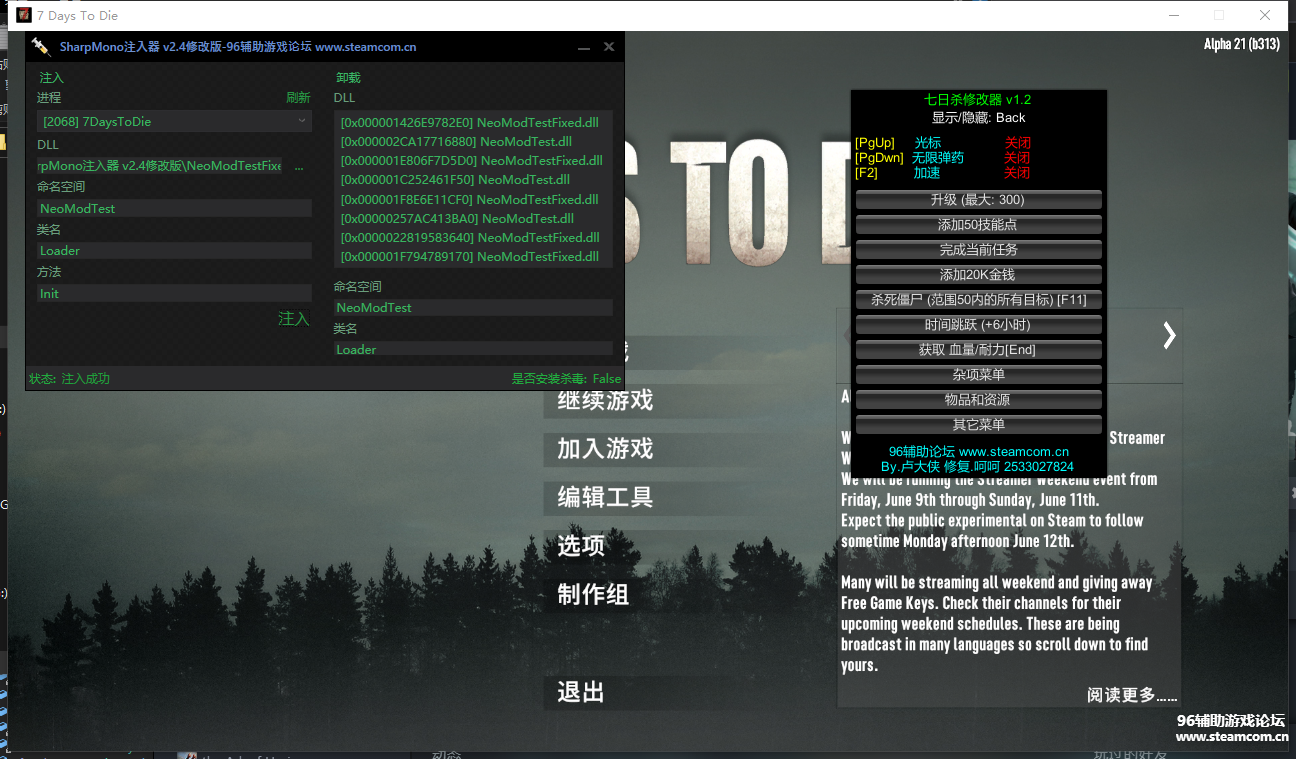
Task: Enable 加速 (speed) toggle via its 关闭 switch
Action: click(1017, 171)
